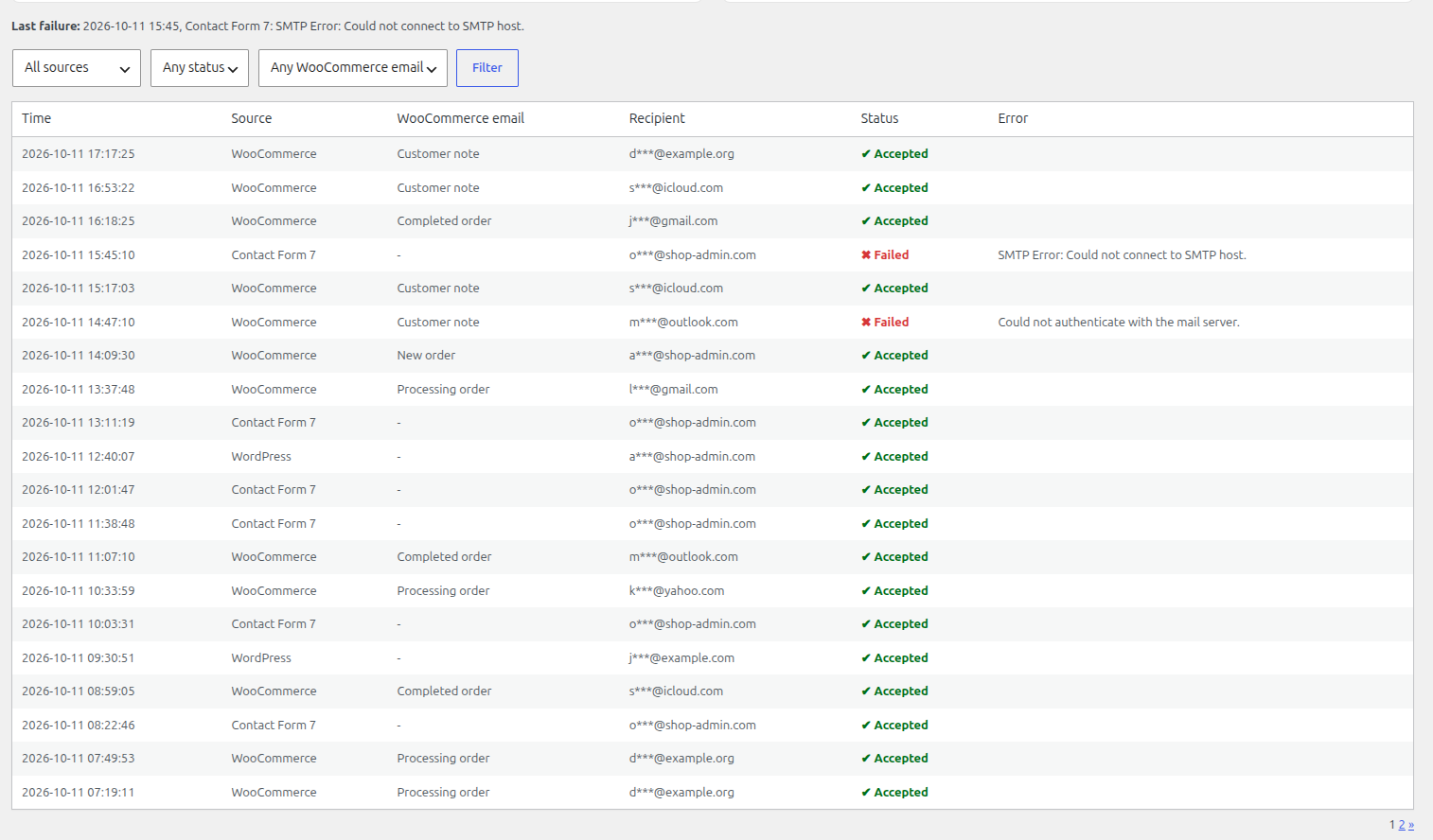Click Accepted status in the 07:49:53 row
This screenshot has height=840, width=1433.
[x=894, y=758]
